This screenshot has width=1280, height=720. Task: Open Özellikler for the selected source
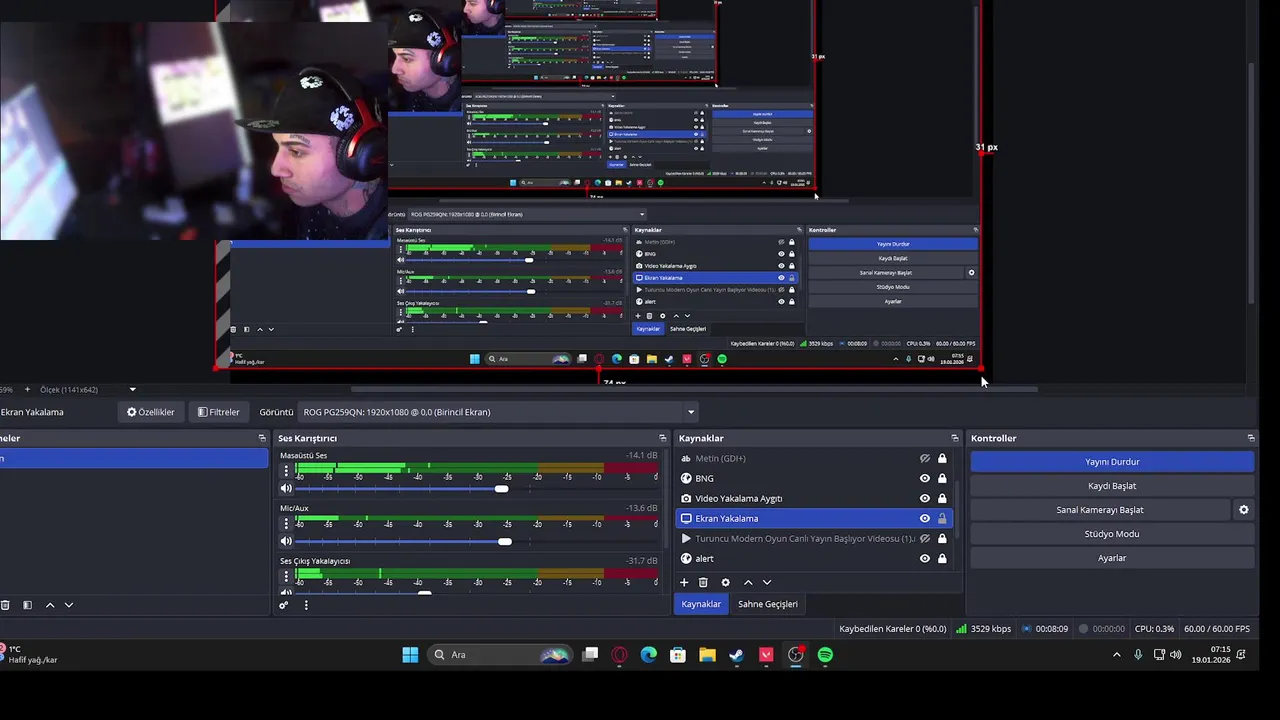click(151, 412)
